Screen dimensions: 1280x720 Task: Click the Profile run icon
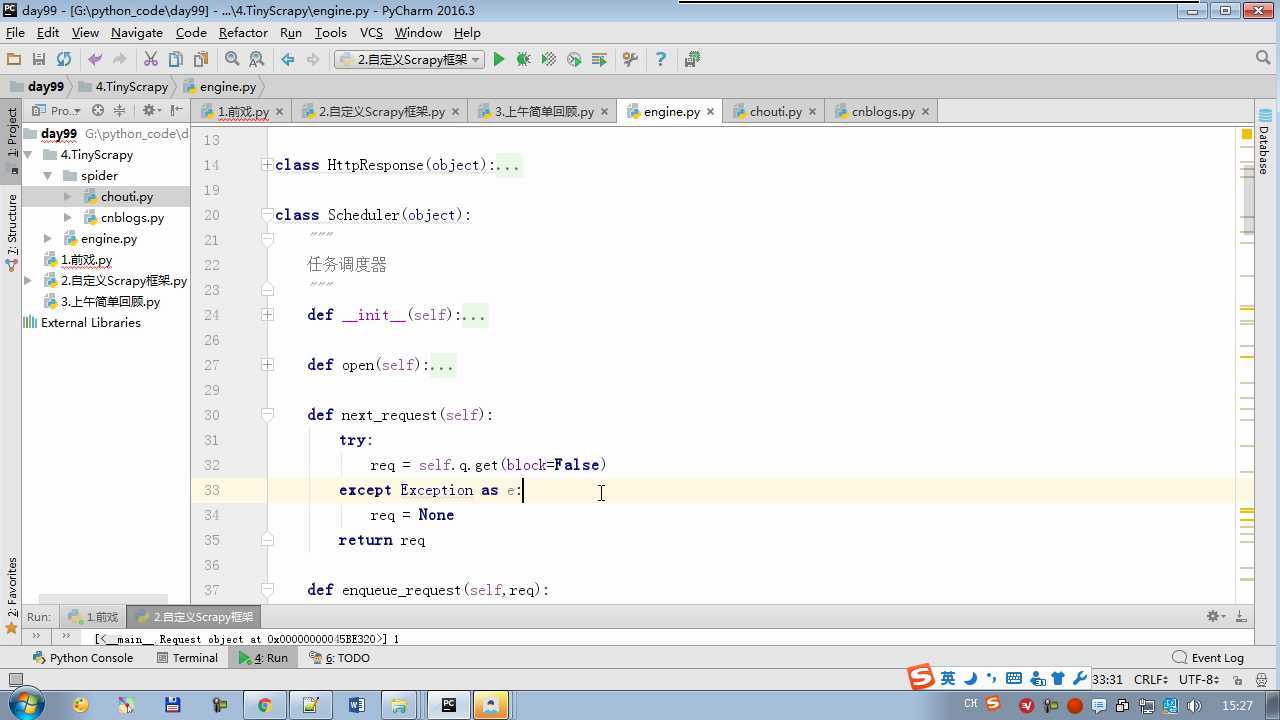[574, 60]
